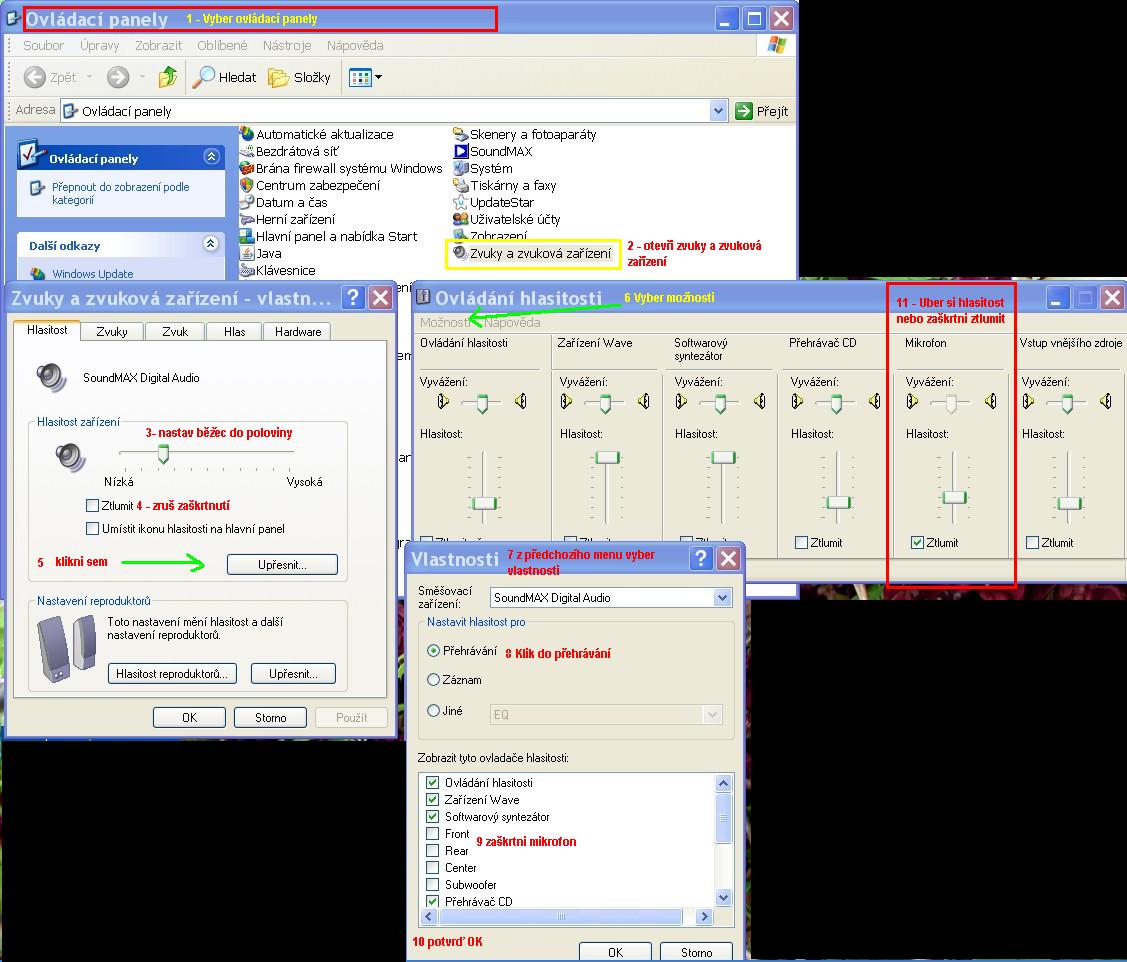Viewport: 1127px width, 962px height.
Task: Uncheck Ztlumit under Mikrofon channel
Action: (x=917, y=543)
